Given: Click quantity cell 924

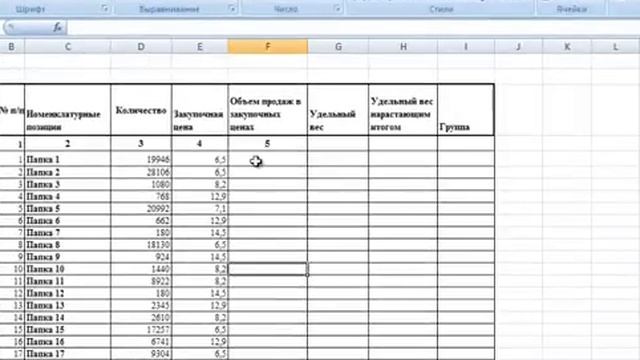Looking at the screenshot, I should coord(141,257).
